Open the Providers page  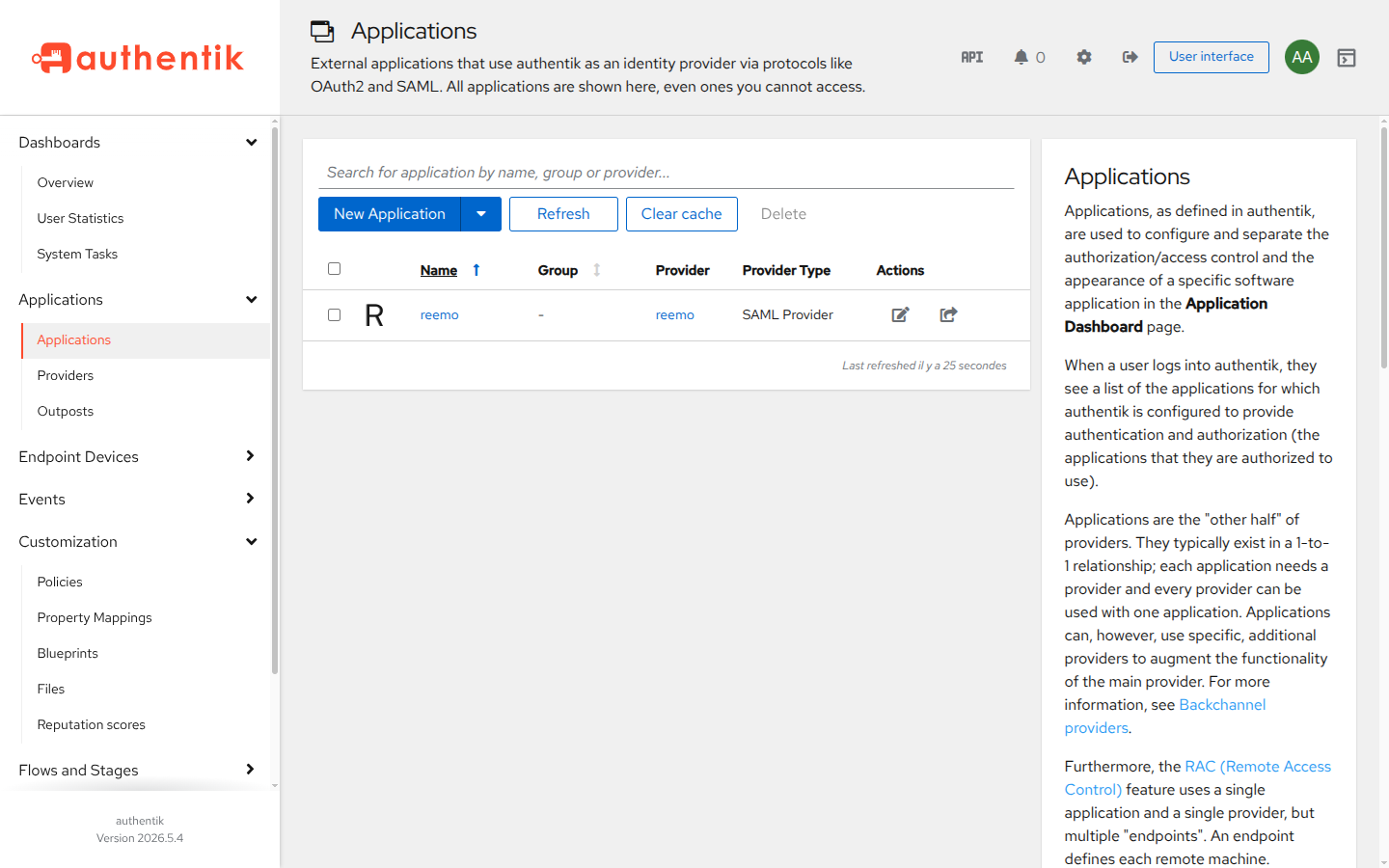click(66, 375)
